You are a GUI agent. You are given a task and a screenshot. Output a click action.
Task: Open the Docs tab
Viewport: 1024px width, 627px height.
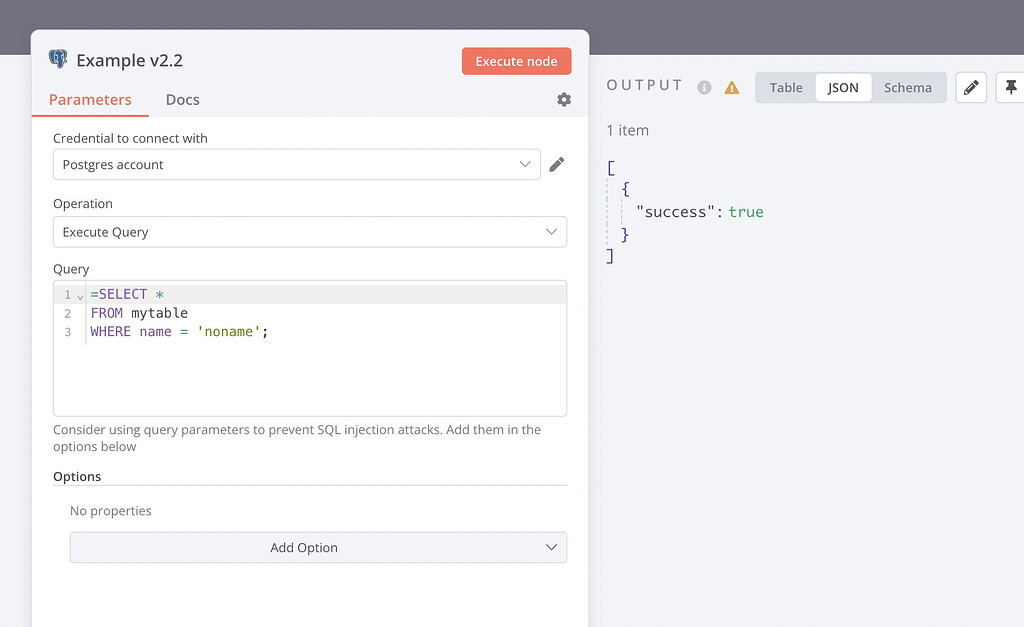(182, 100)
